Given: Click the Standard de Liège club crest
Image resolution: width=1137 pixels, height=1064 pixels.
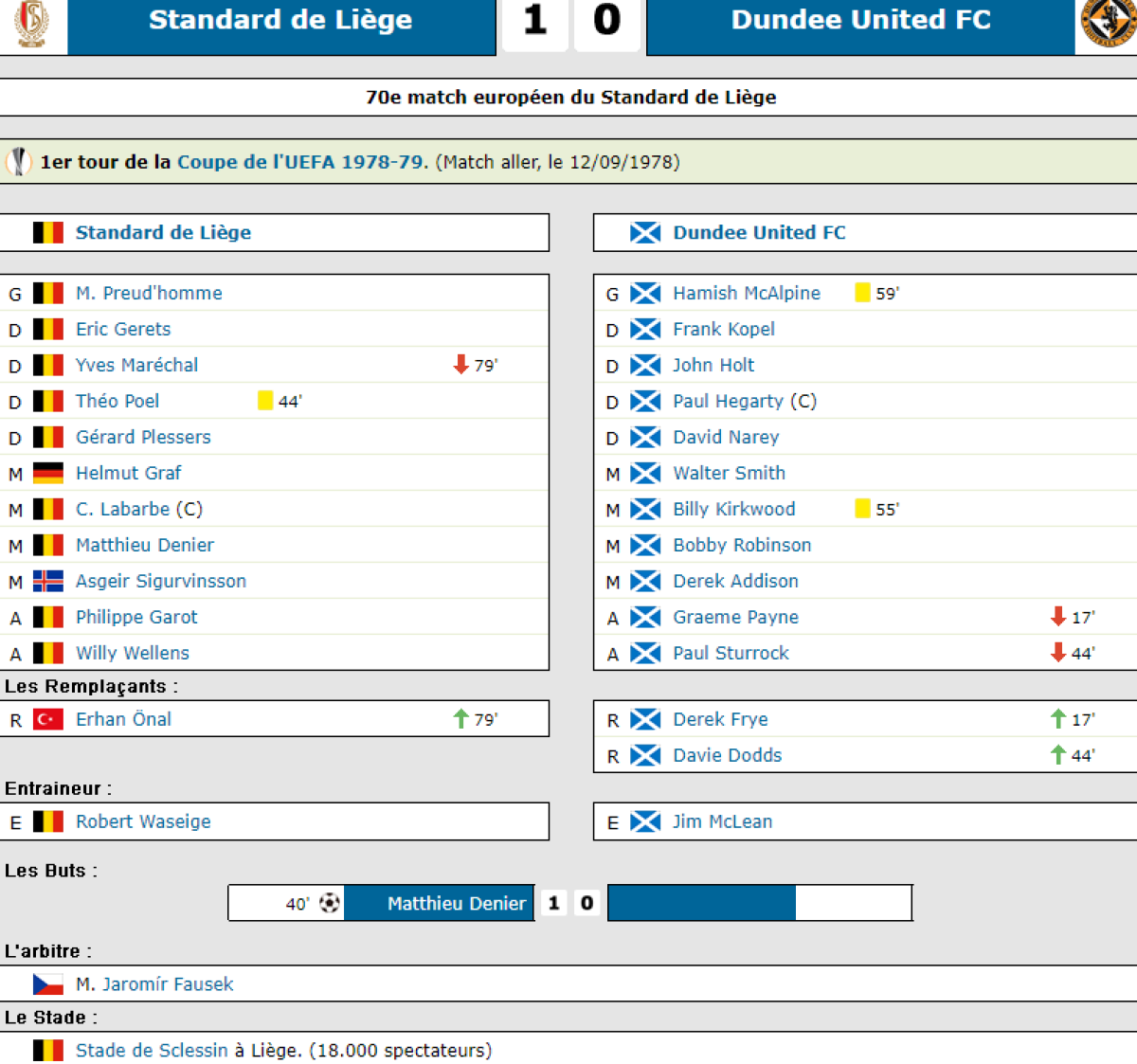Looking at the screenshot, I should 31,23.
